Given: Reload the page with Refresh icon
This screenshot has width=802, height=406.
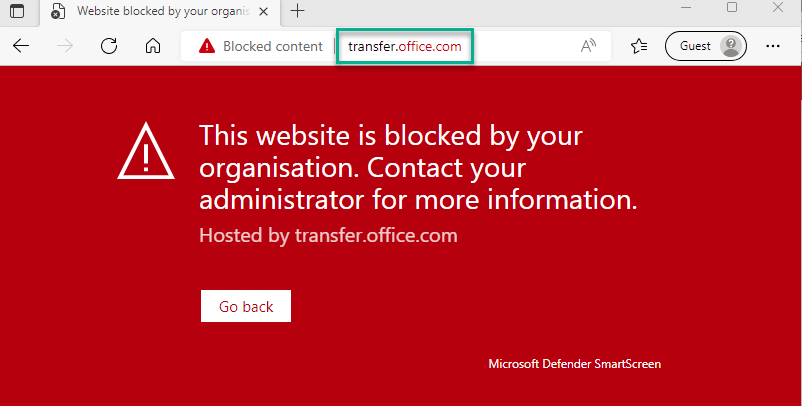Looking at the screenshot, I should pyautogui.click(x=109, y=46).
